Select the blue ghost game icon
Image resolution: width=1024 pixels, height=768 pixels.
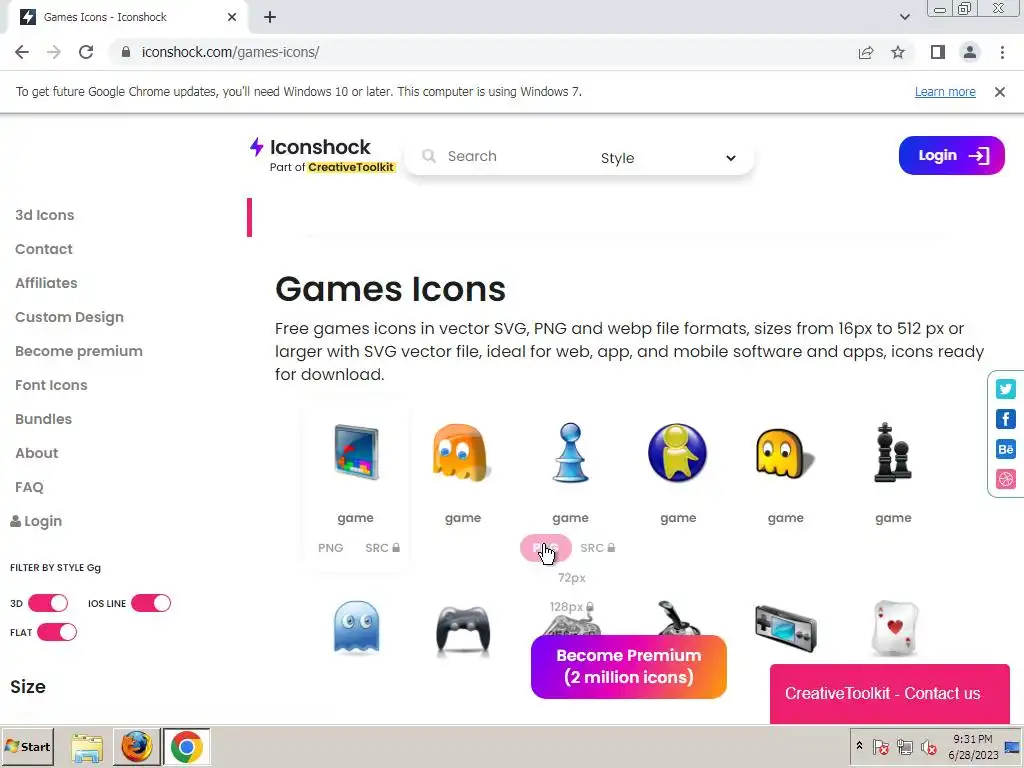point(356,627)
